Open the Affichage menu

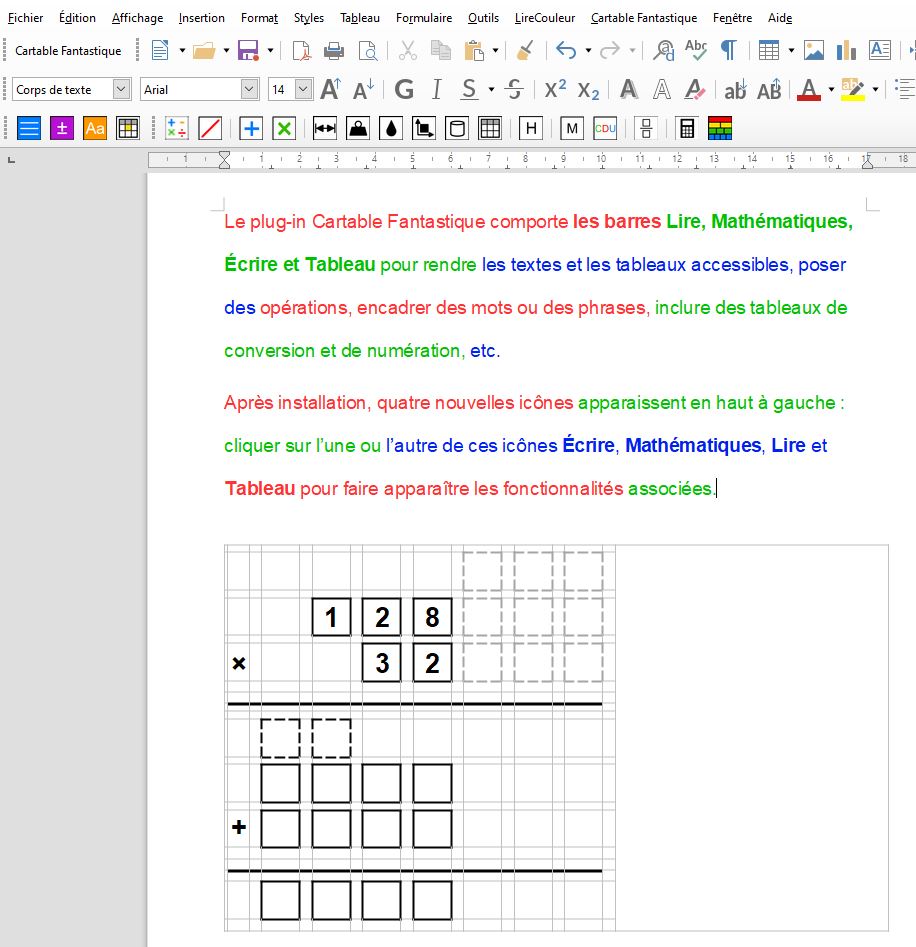137,18
